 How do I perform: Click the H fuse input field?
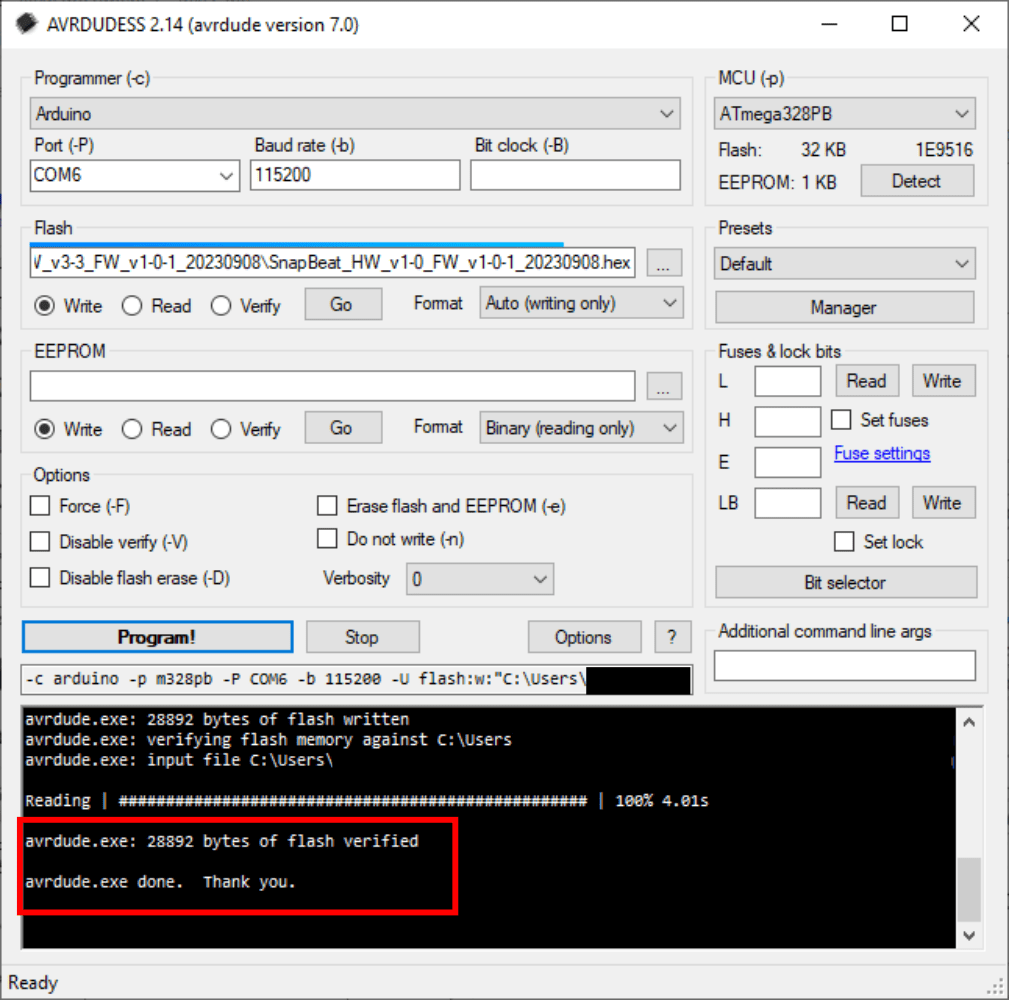[x=788, y=421]
